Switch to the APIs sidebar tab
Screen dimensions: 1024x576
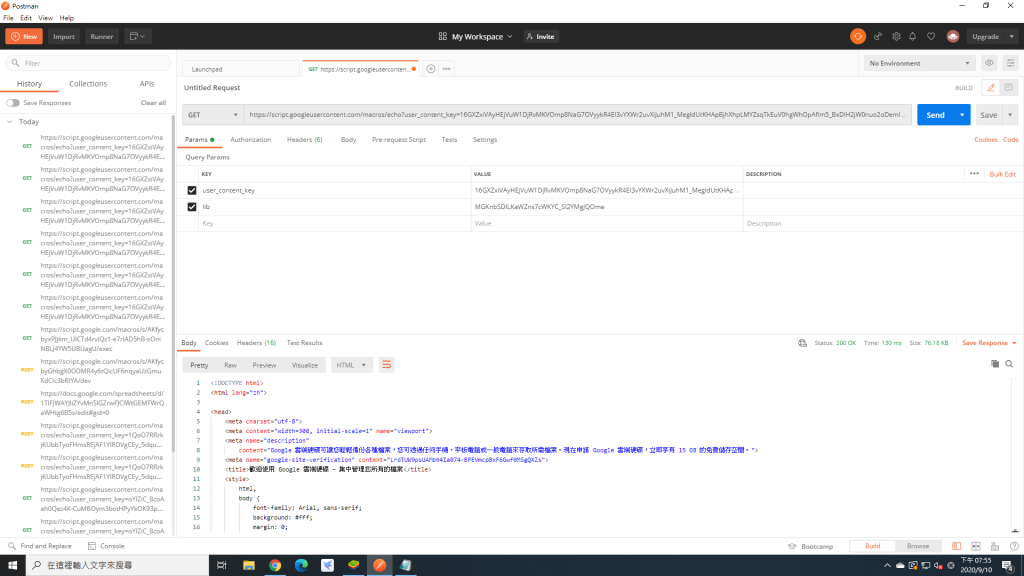147,84
